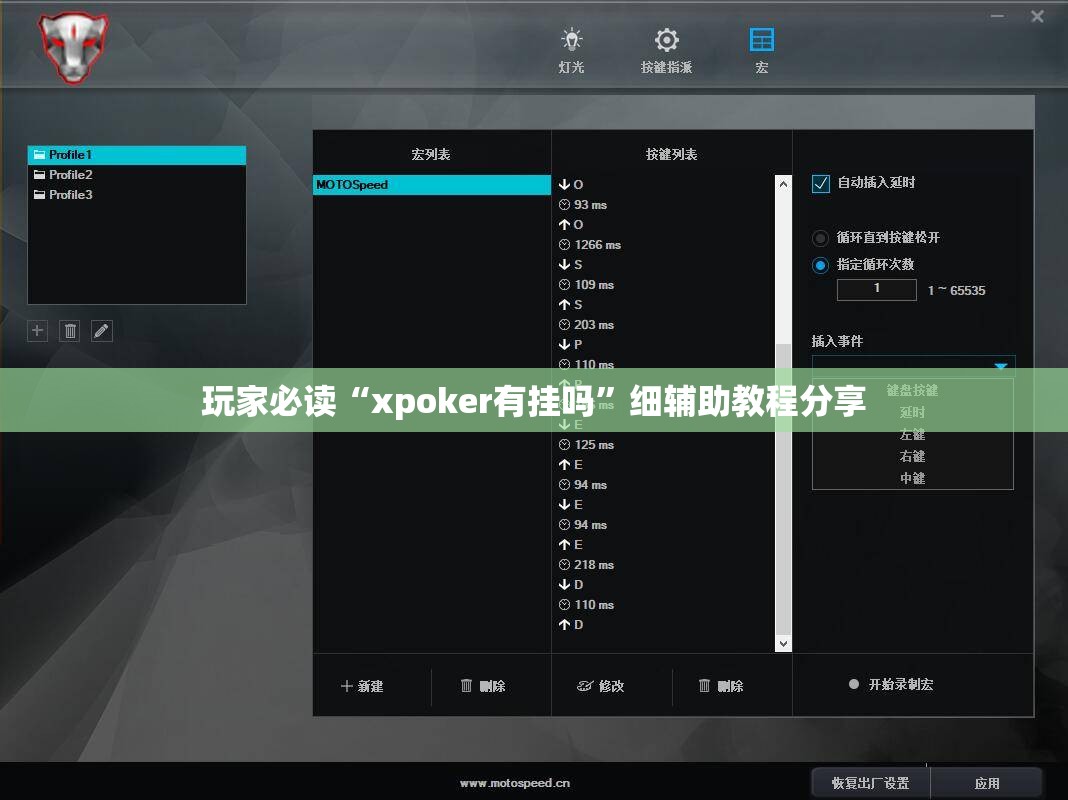Click 删除 under the macro list
Viewport: 1068px width, 800px height.
[483, 686]
